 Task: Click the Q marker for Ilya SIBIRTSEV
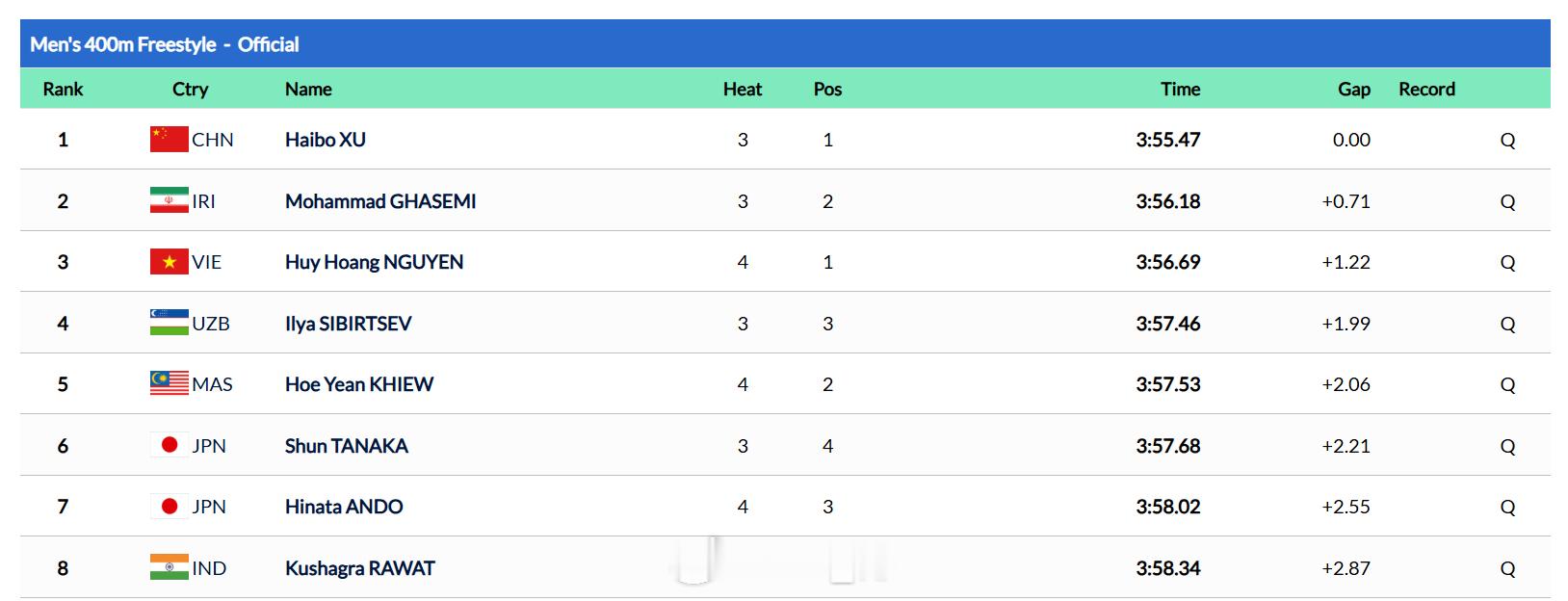tap(1507, 324)
